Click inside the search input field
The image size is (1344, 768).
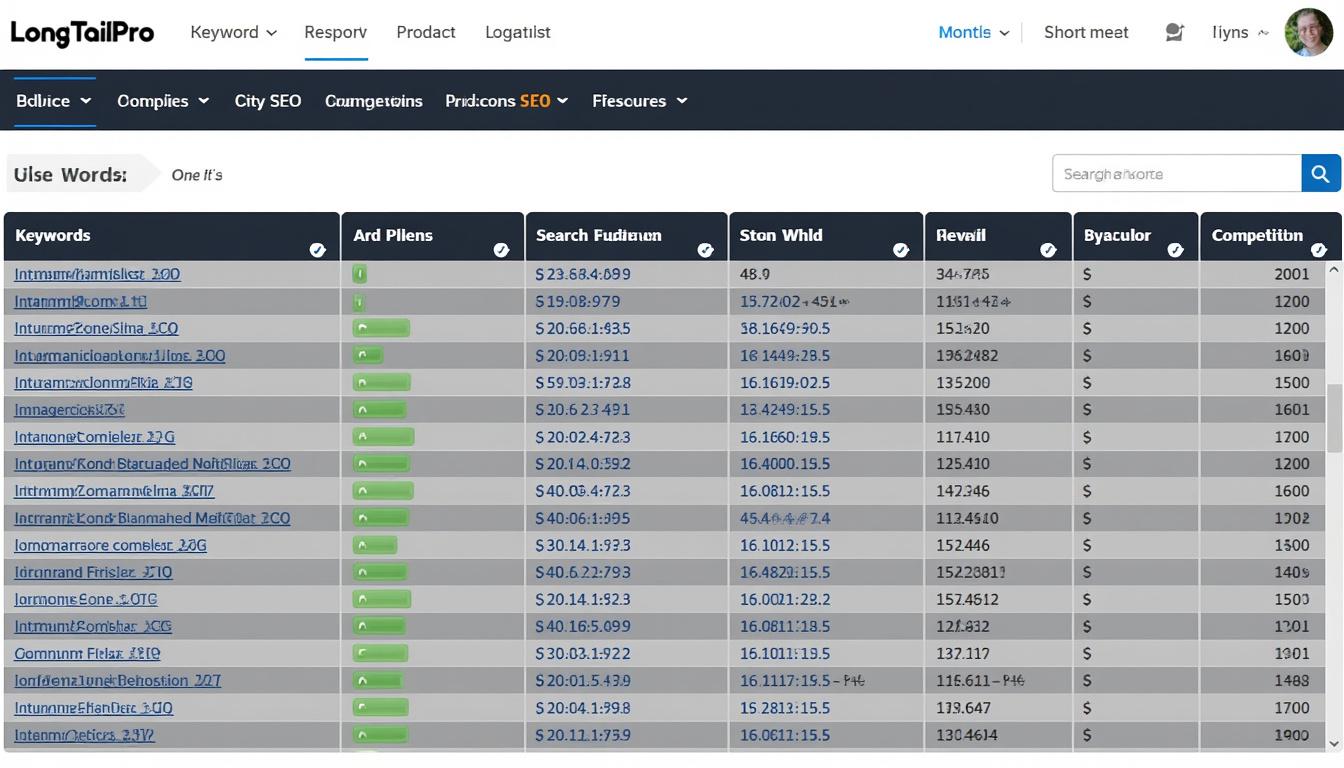tap(1176, 174)
